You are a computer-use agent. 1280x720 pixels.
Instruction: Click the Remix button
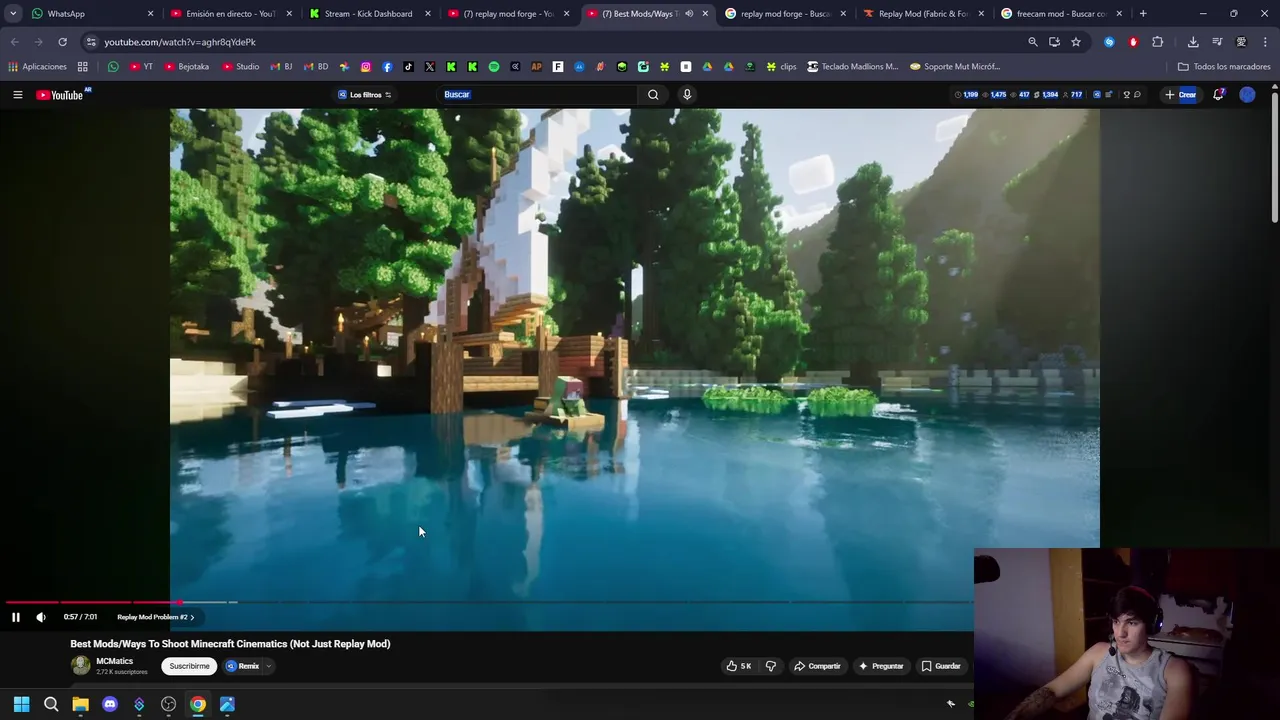coord(243,666)
